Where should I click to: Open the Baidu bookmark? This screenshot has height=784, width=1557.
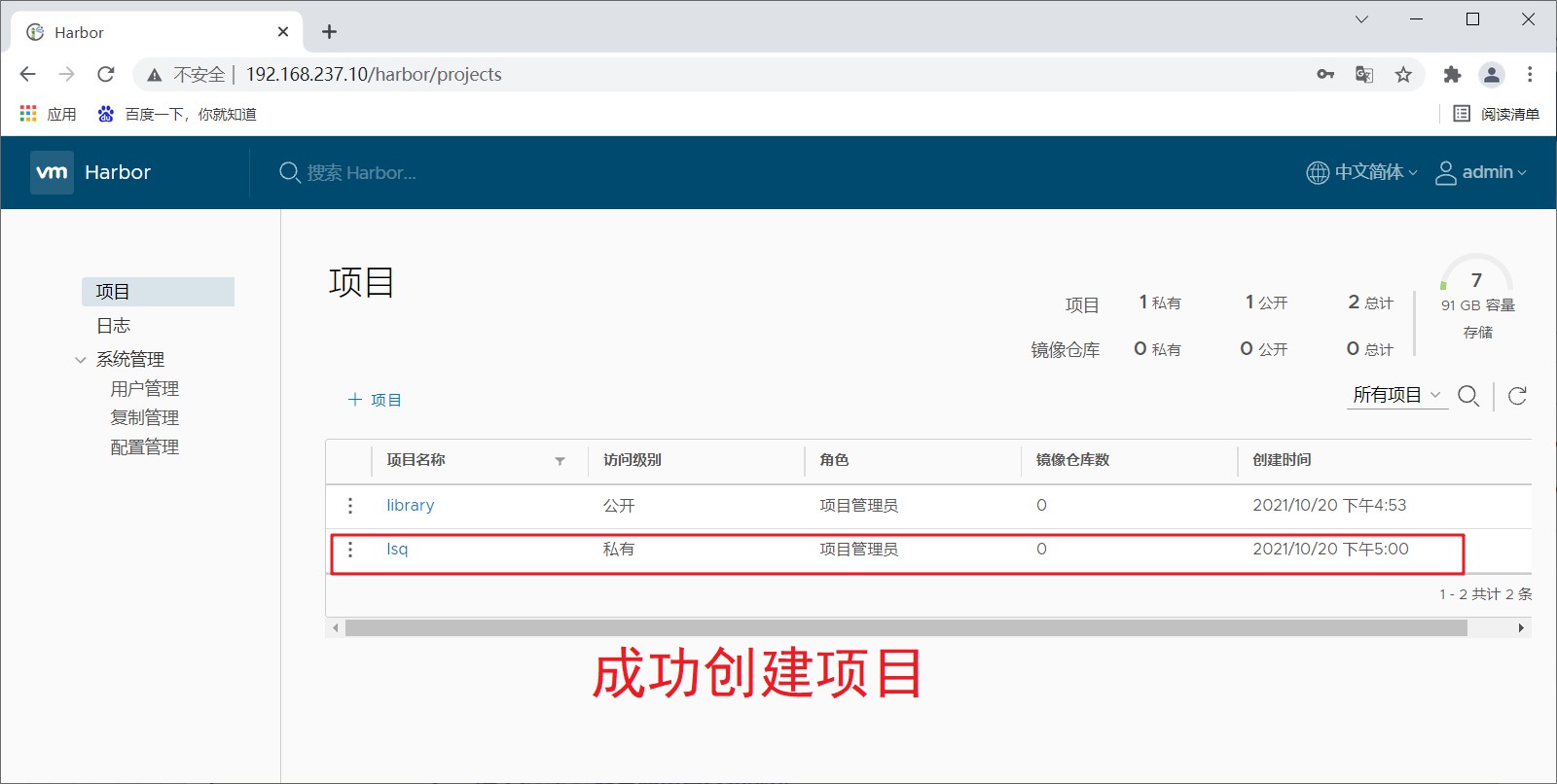[x=176, y=114]
